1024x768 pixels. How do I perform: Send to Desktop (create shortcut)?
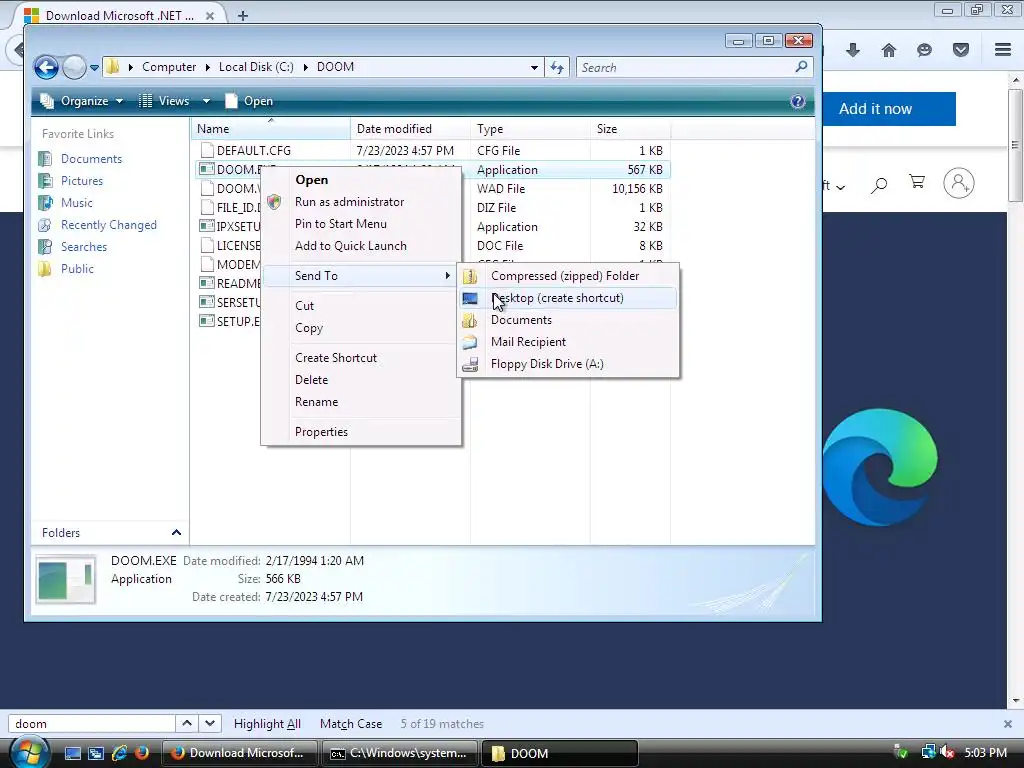click(568, 298)
